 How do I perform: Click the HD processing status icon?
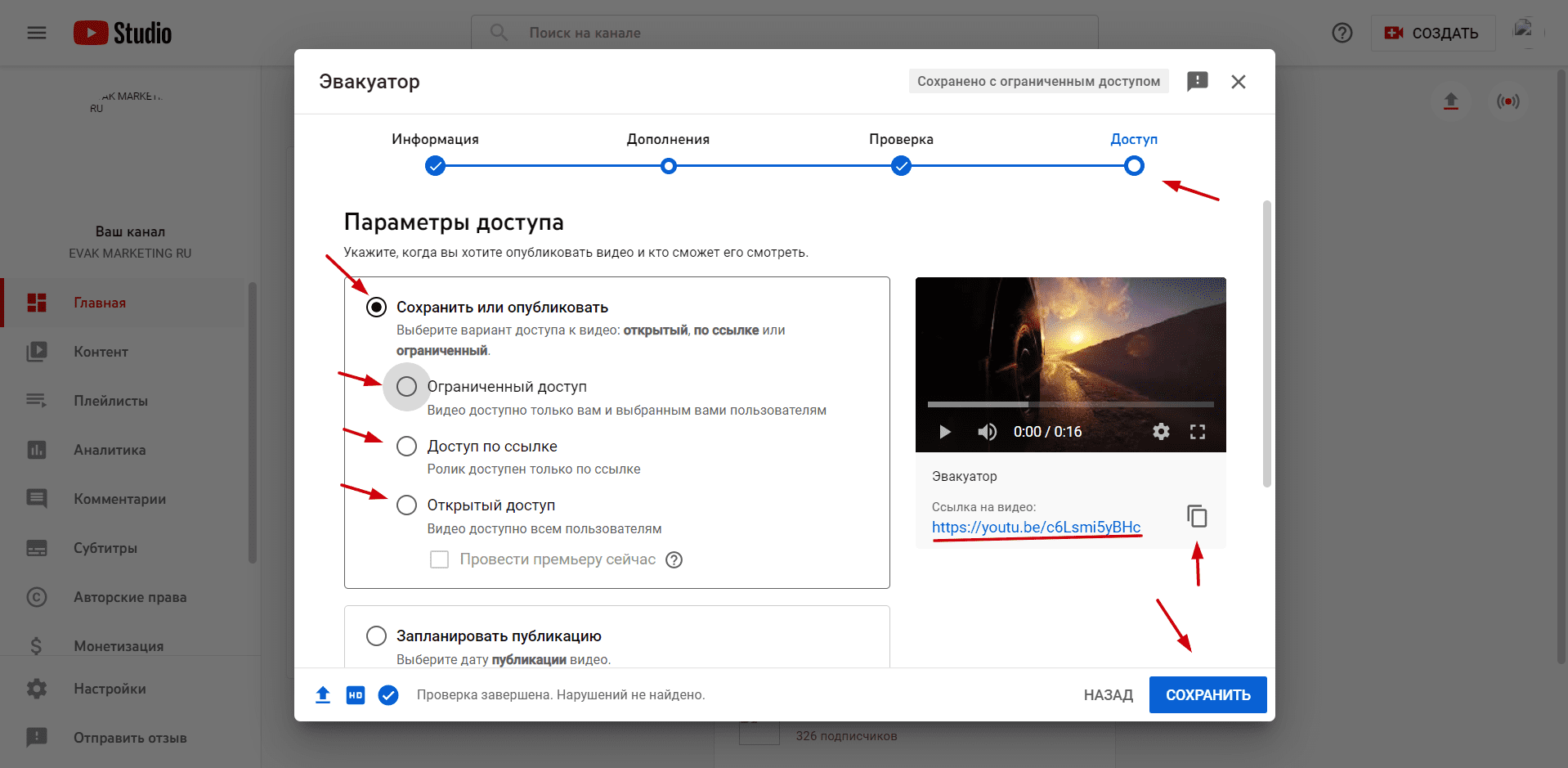(x=356, y=695)
